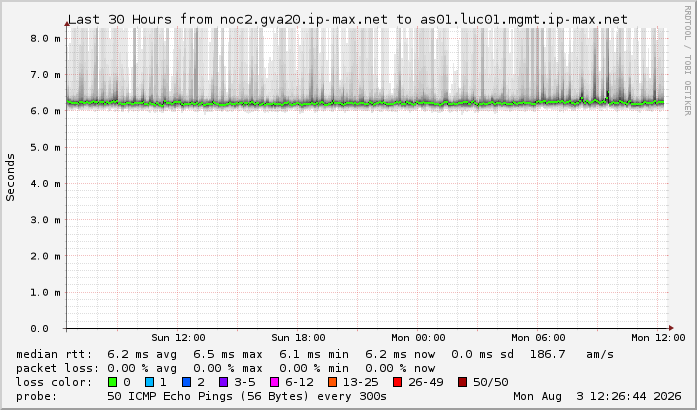Image resolution: width=697 pixels, height=410 pixels.
Task: Click the 6.1 ms min value
Action: click(314, 354)
